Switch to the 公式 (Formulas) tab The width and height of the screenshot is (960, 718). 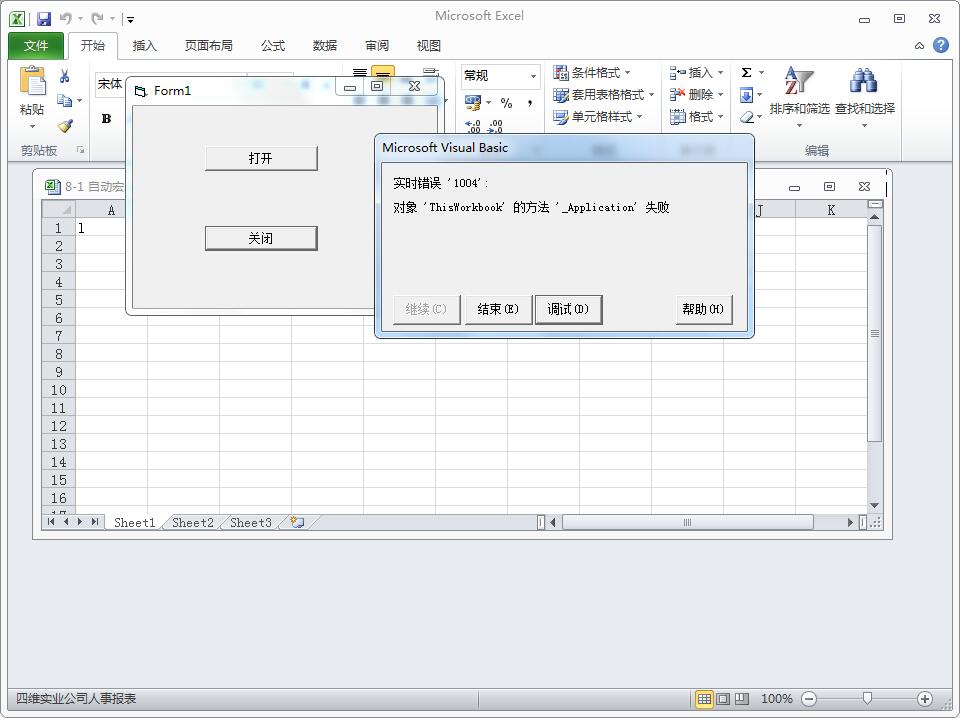273,46
